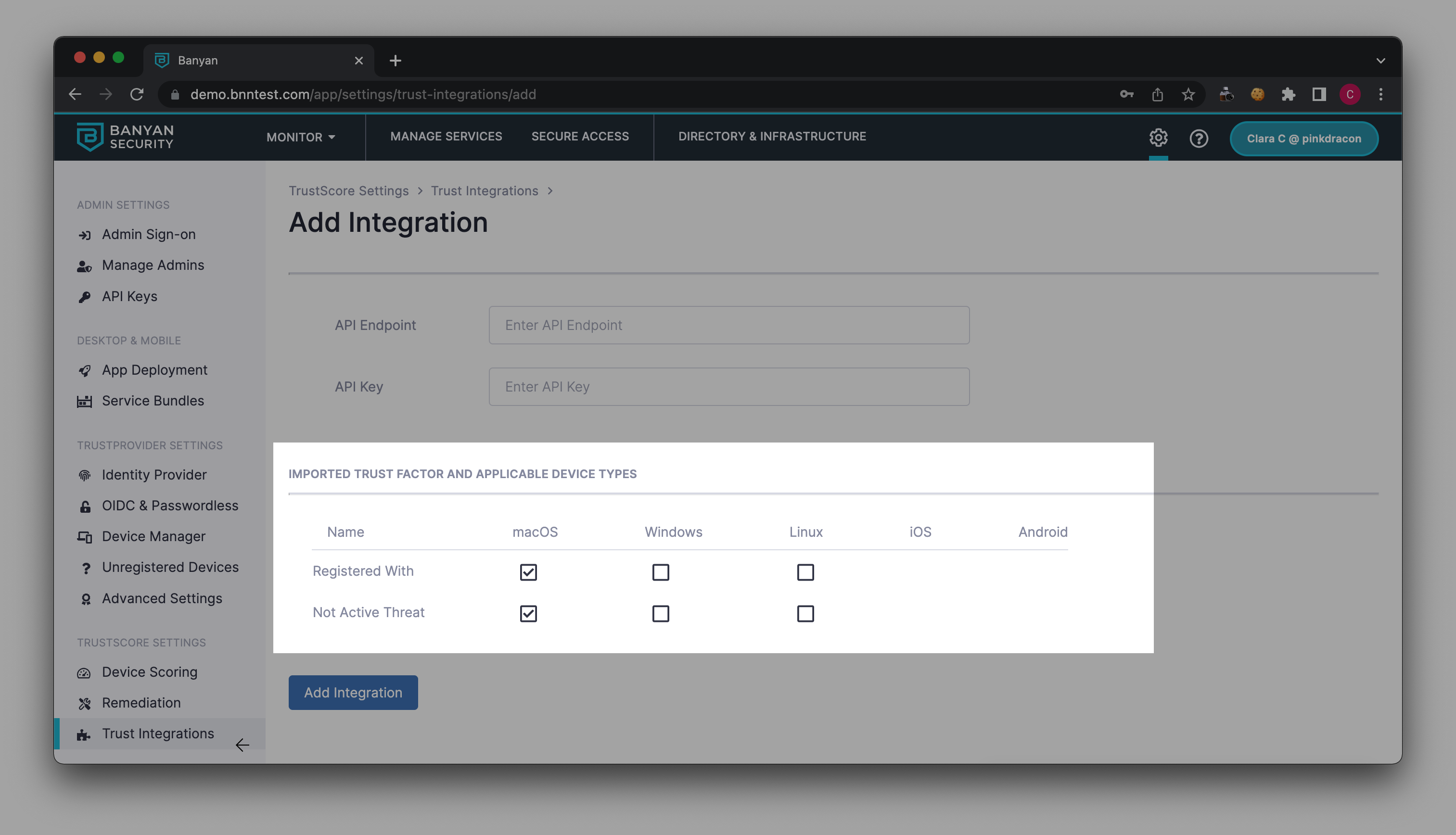Expand the Monitor dropdown menu

301,137
